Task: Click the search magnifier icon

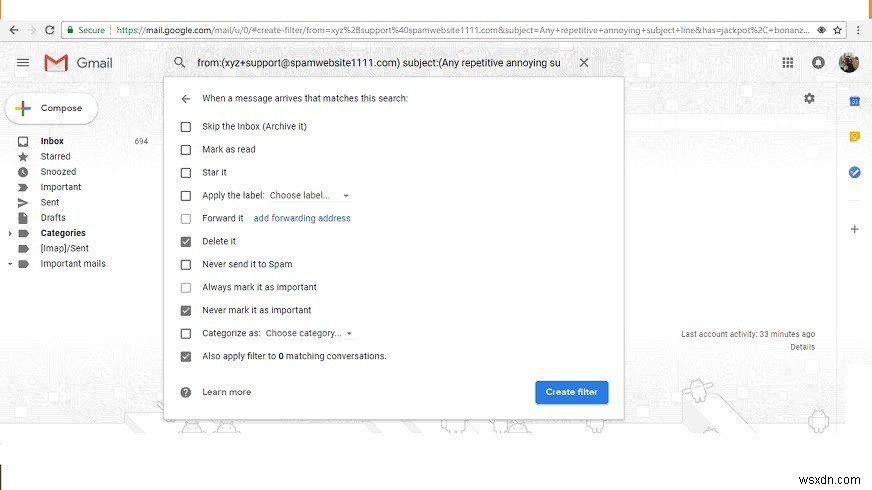Action: [x=179, y=62]
